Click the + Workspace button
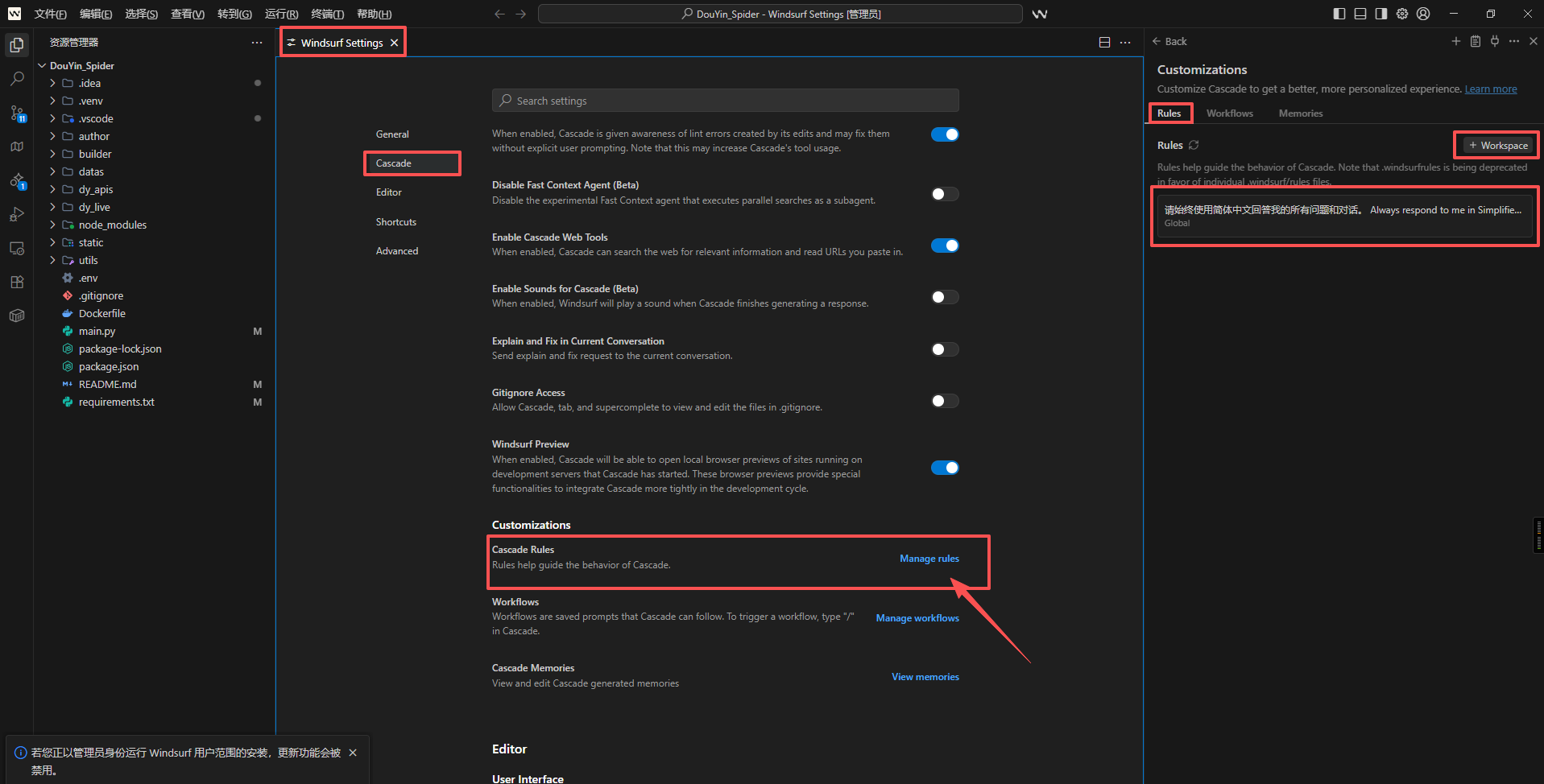 coord(1497,146)
